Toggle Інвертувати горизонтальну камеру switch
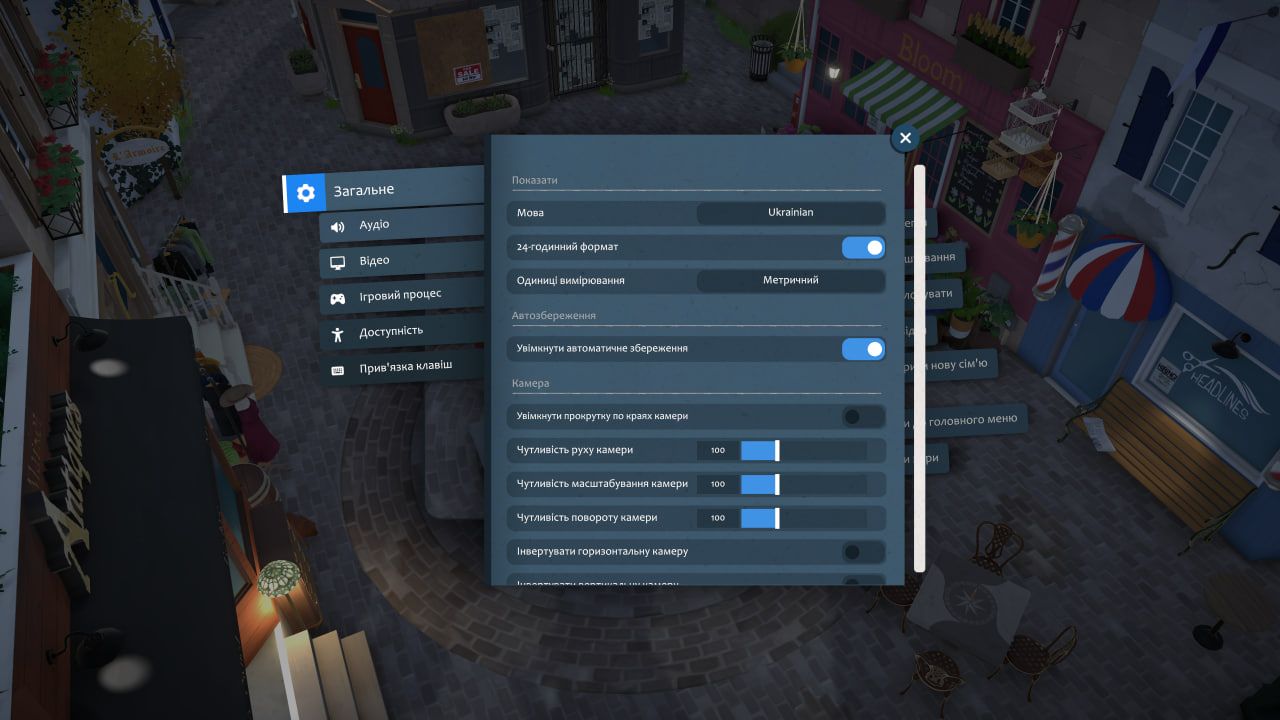Image resolution: width=1280 pixels, height=720 pixels. [863, 551]
